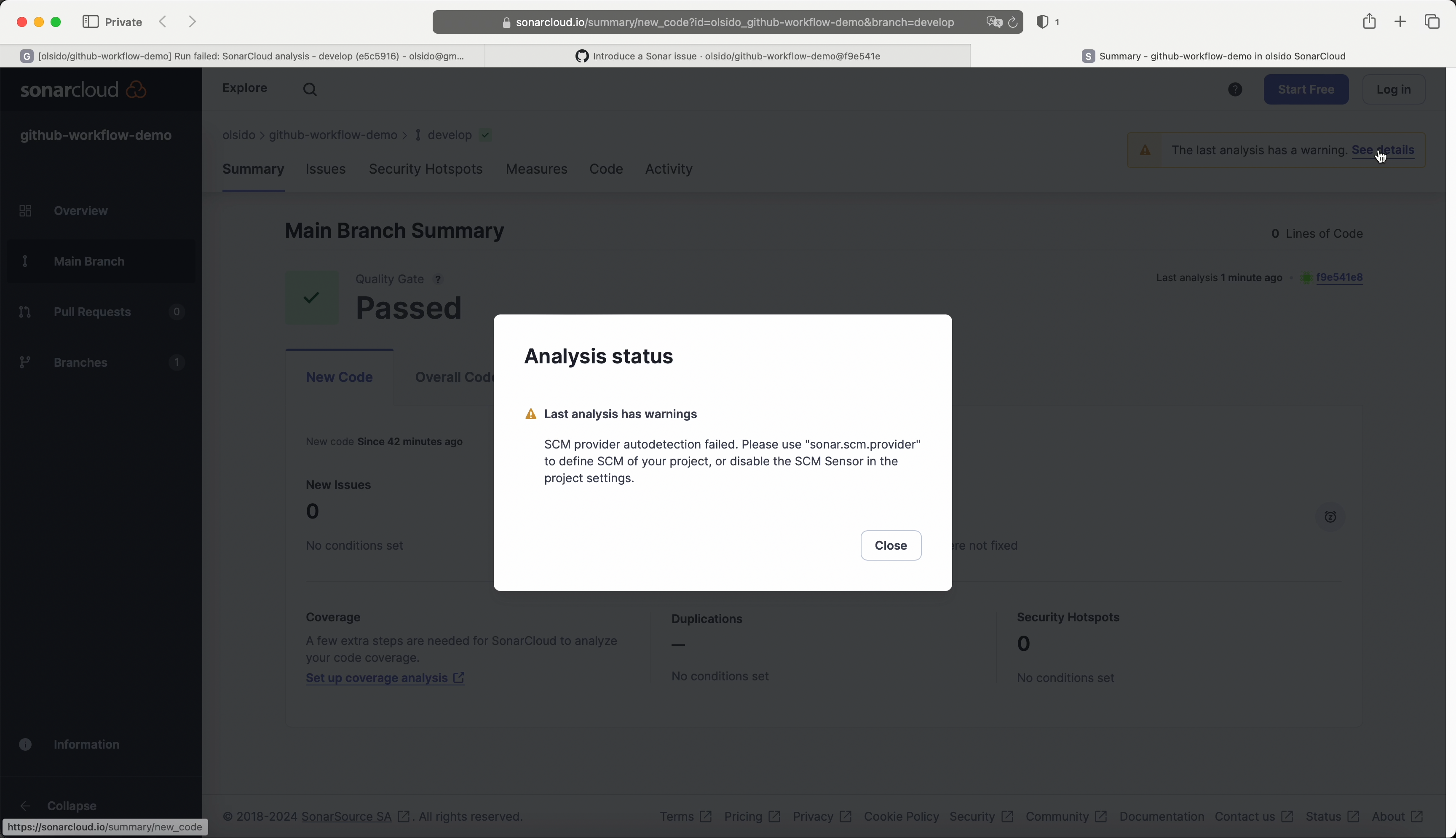Screen dimensions: 1456x838
Task: Open Pull Requests in the sidebar
Action: click(92, 312)
